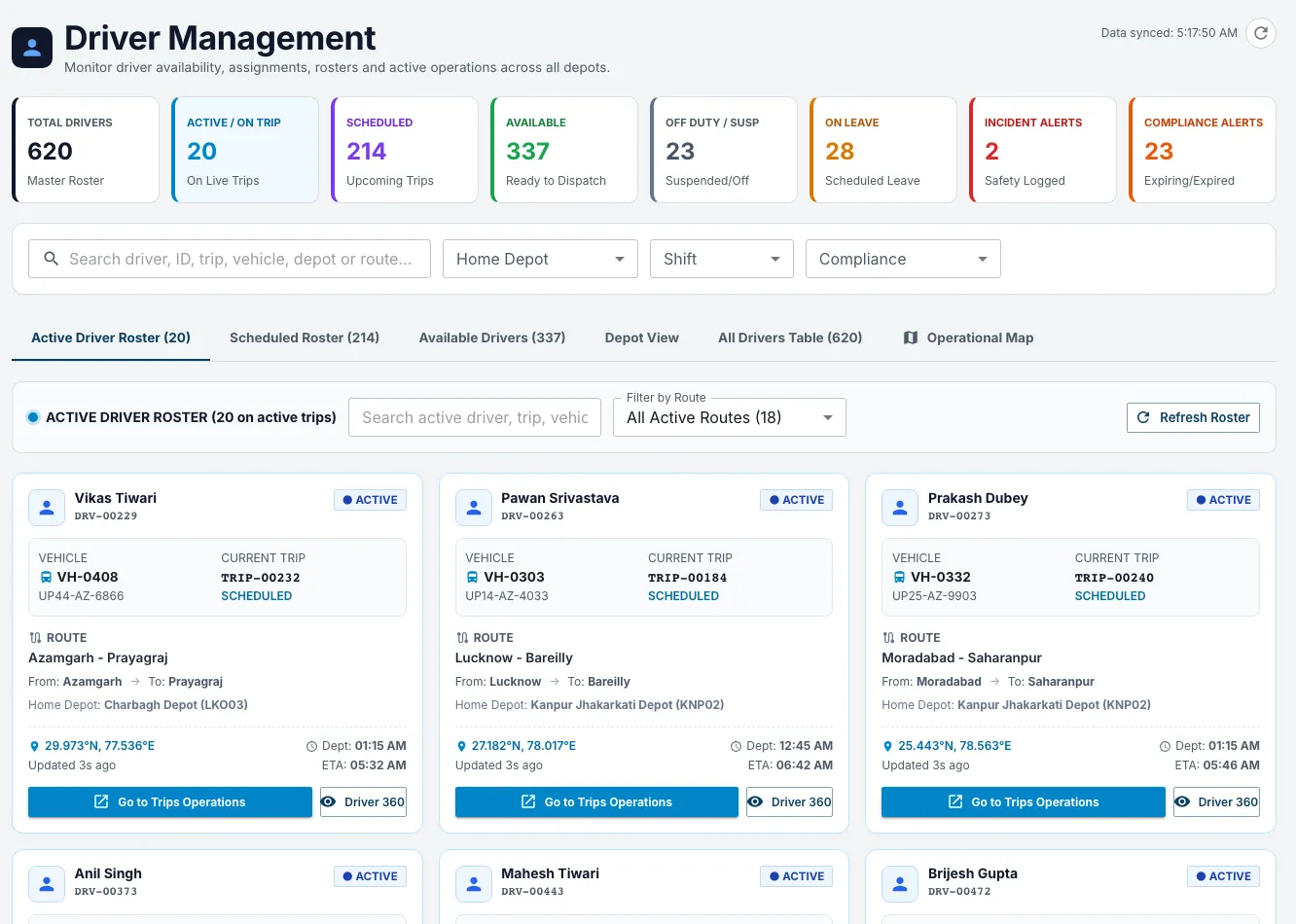Click the Refresh Roster button

[1193, 417]
